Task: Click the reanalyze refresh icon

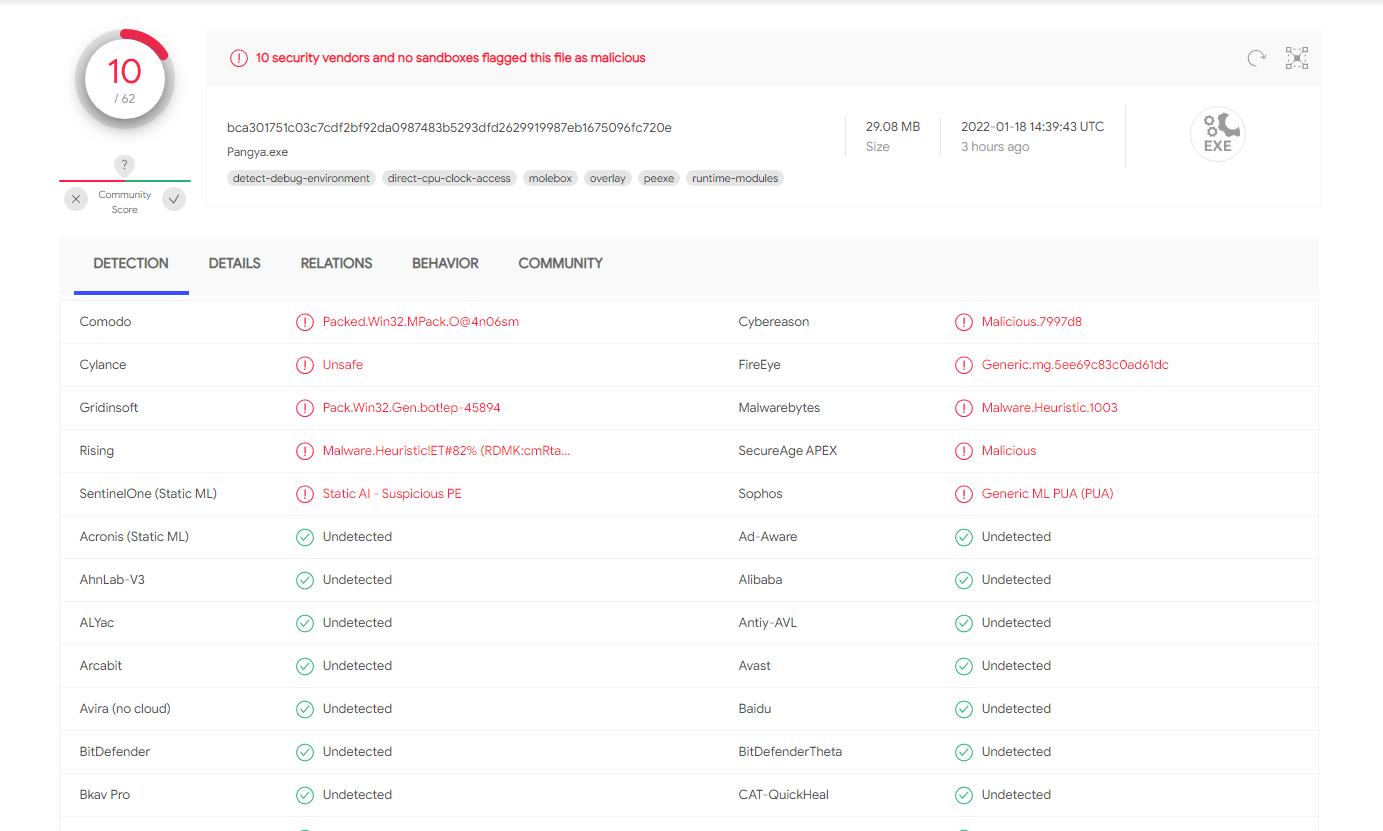Action: (x=1257, y=58)
